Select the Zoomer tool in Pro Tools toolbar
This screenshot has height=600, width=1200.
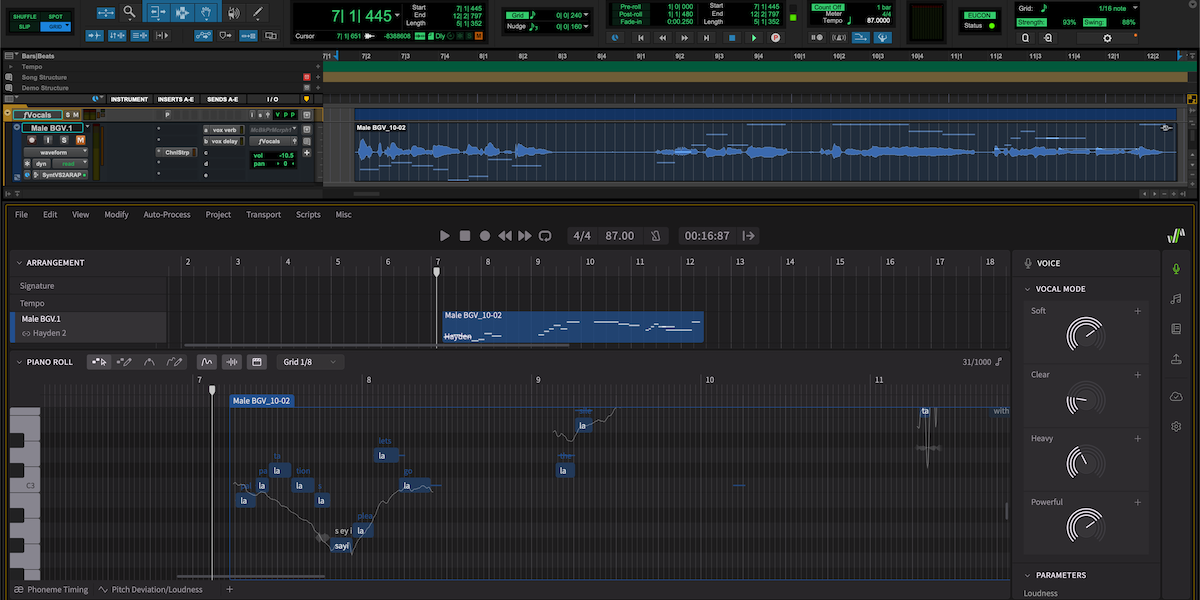(x=128, y=13)
